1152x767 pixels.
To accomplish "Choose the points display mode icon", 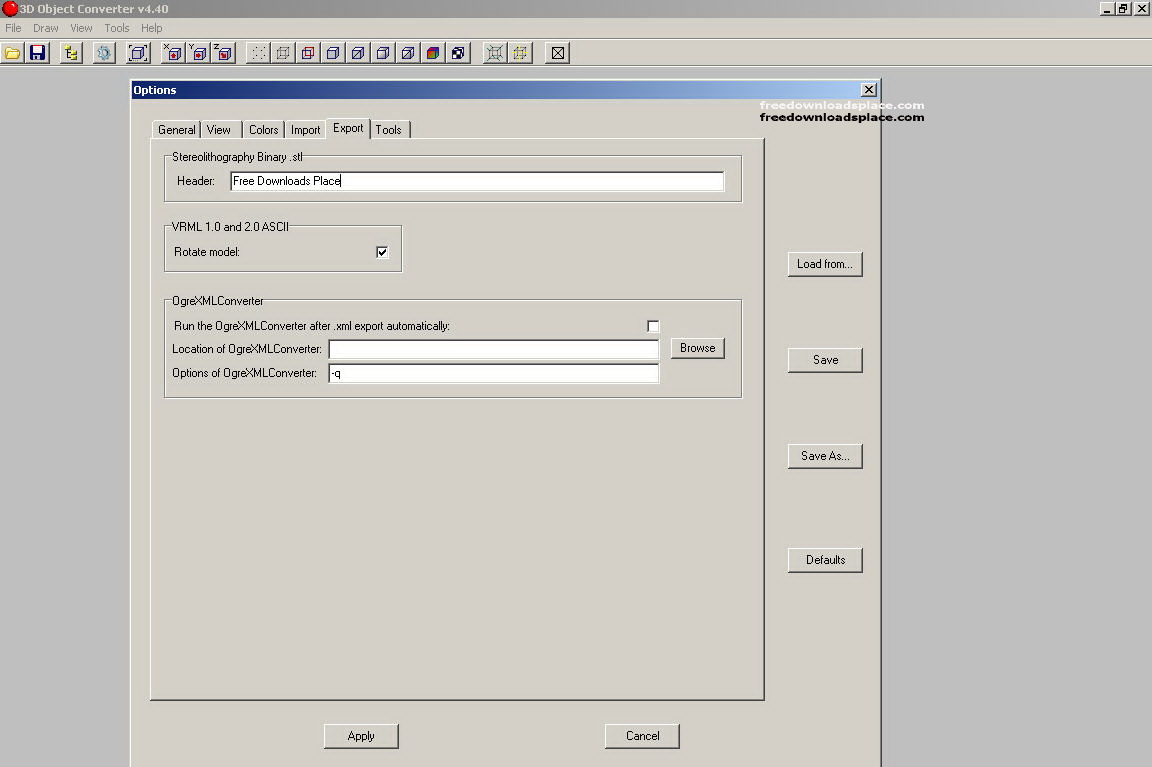I will 258,53.
